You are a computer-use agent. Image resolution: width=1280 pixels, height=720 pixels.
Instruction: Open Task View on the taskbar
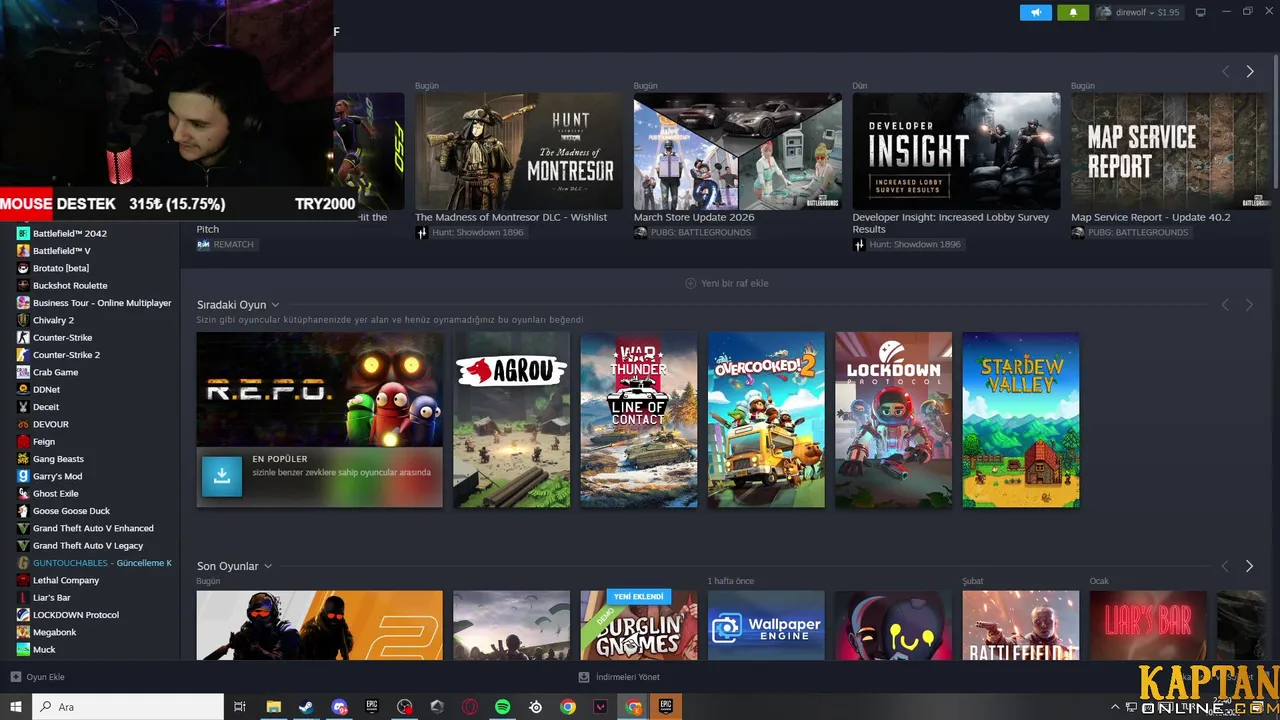(x=240, y=707)
